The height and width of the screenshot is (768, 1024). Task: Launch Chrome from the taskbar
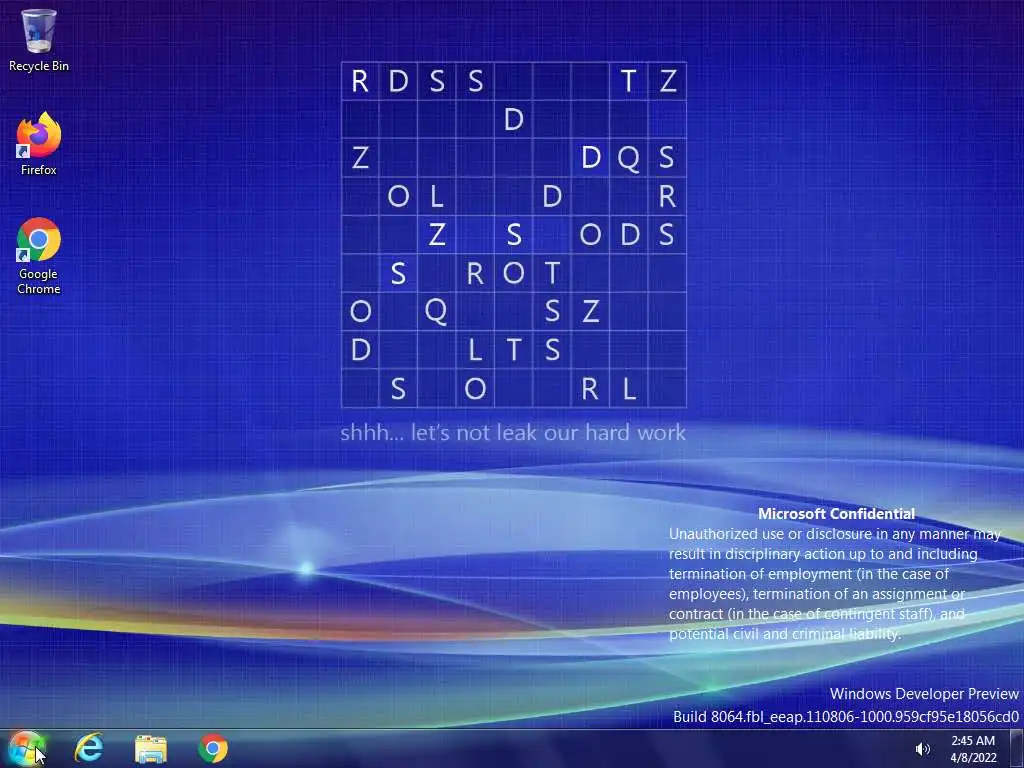coord(213,748)
